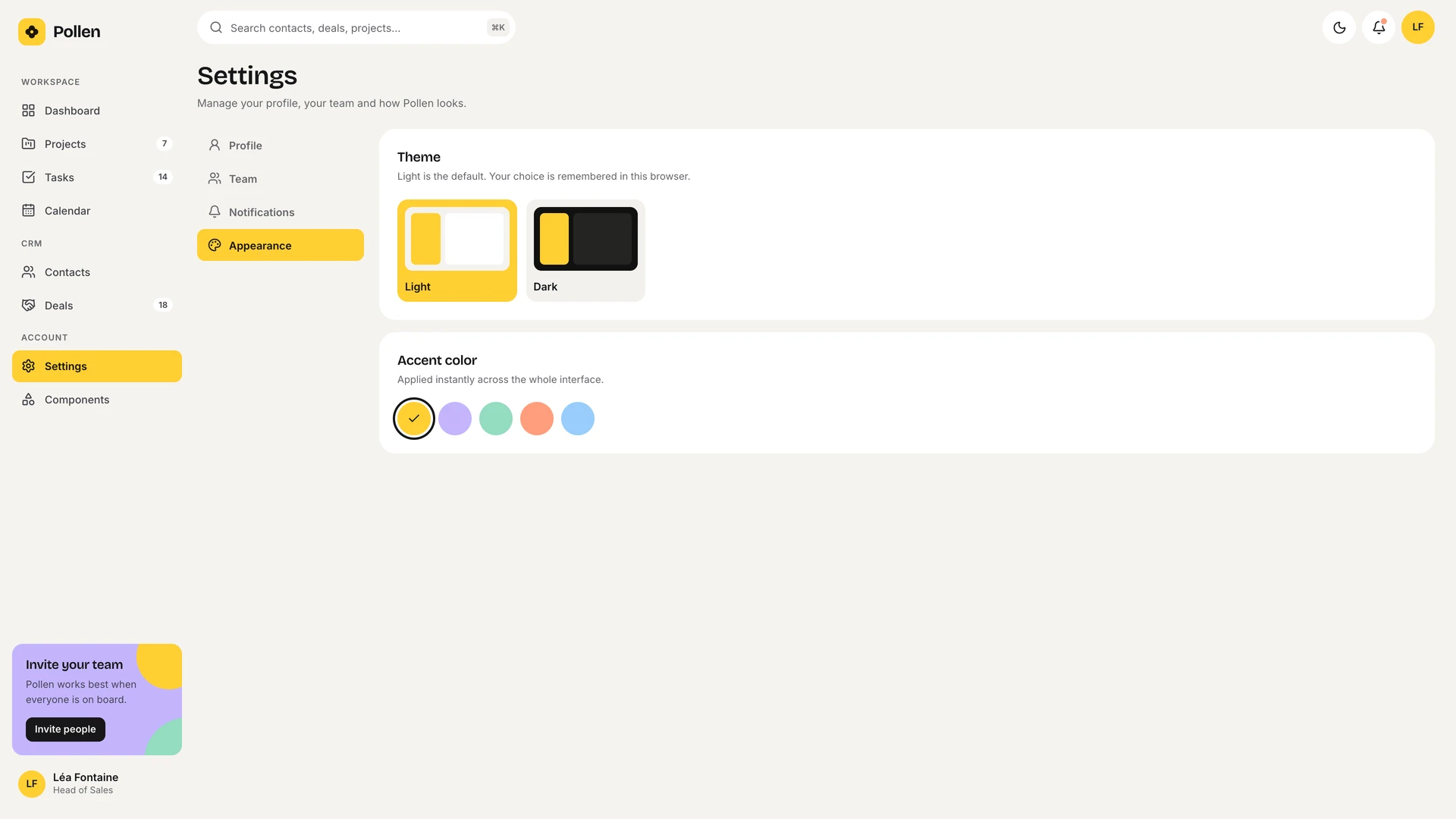Image resolution: width=1456 pixels, height=819 pixels.
Task: Click the Notifications bell icon in the settings menu
Action: click(x=215, y=212)
